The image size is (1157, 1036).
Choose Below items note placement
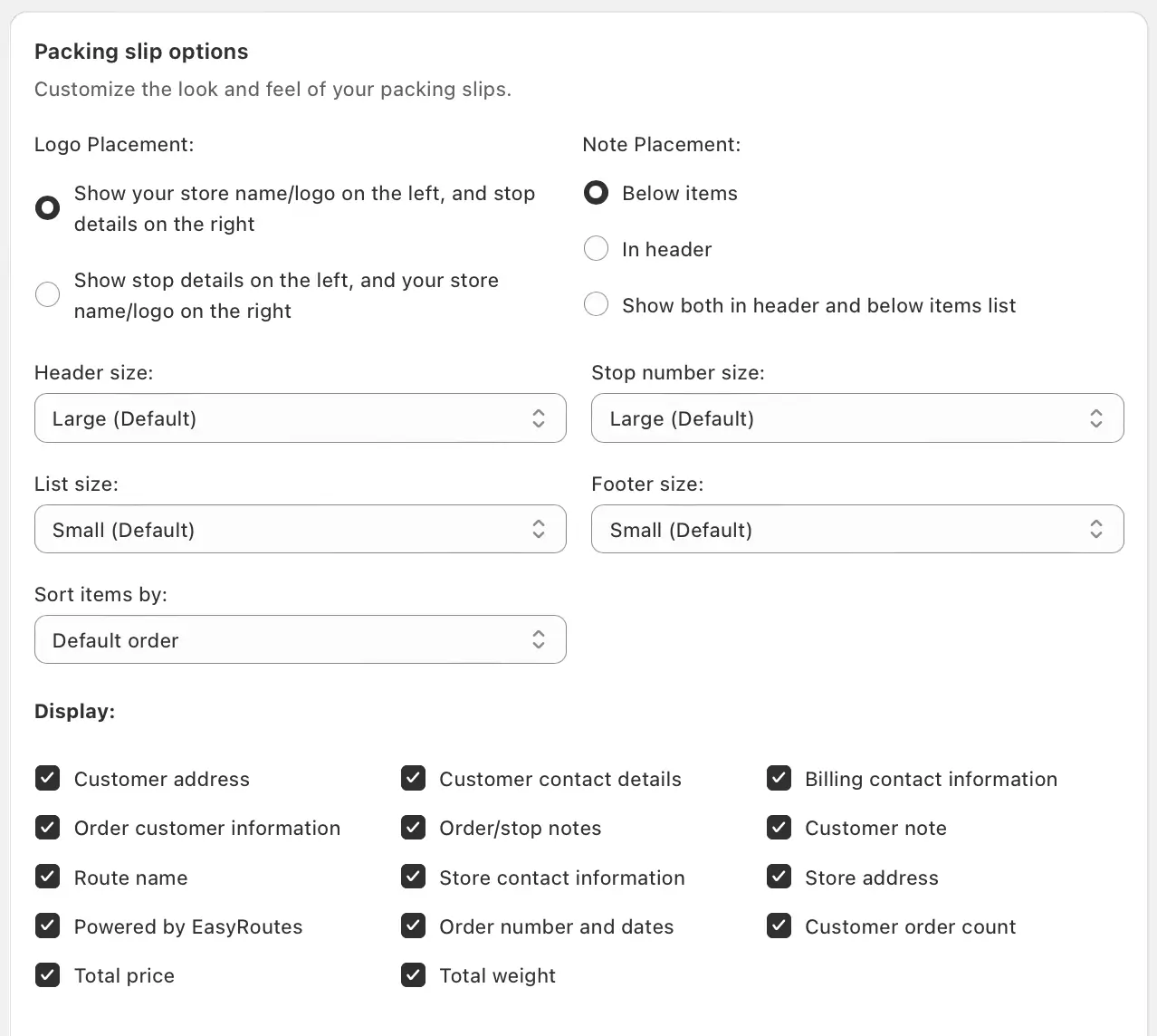point(596,193)
